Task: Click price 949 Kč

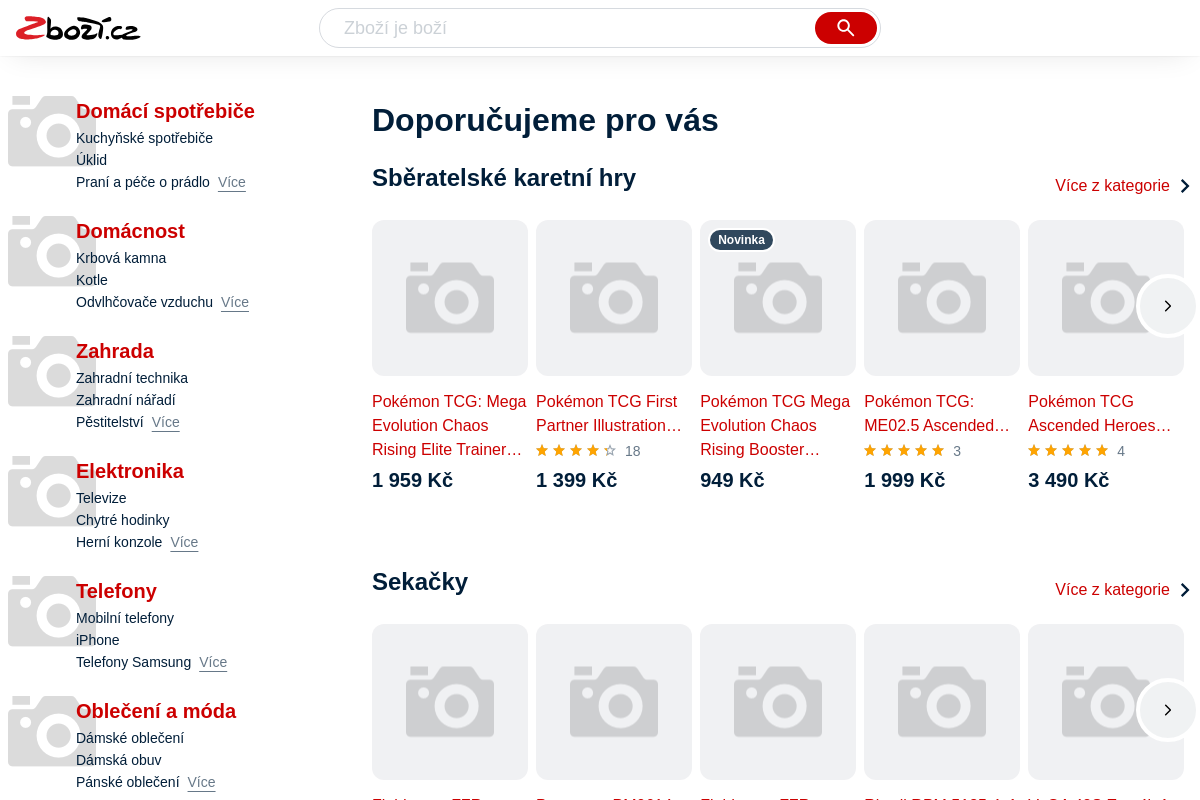Action: pos(732,480)
